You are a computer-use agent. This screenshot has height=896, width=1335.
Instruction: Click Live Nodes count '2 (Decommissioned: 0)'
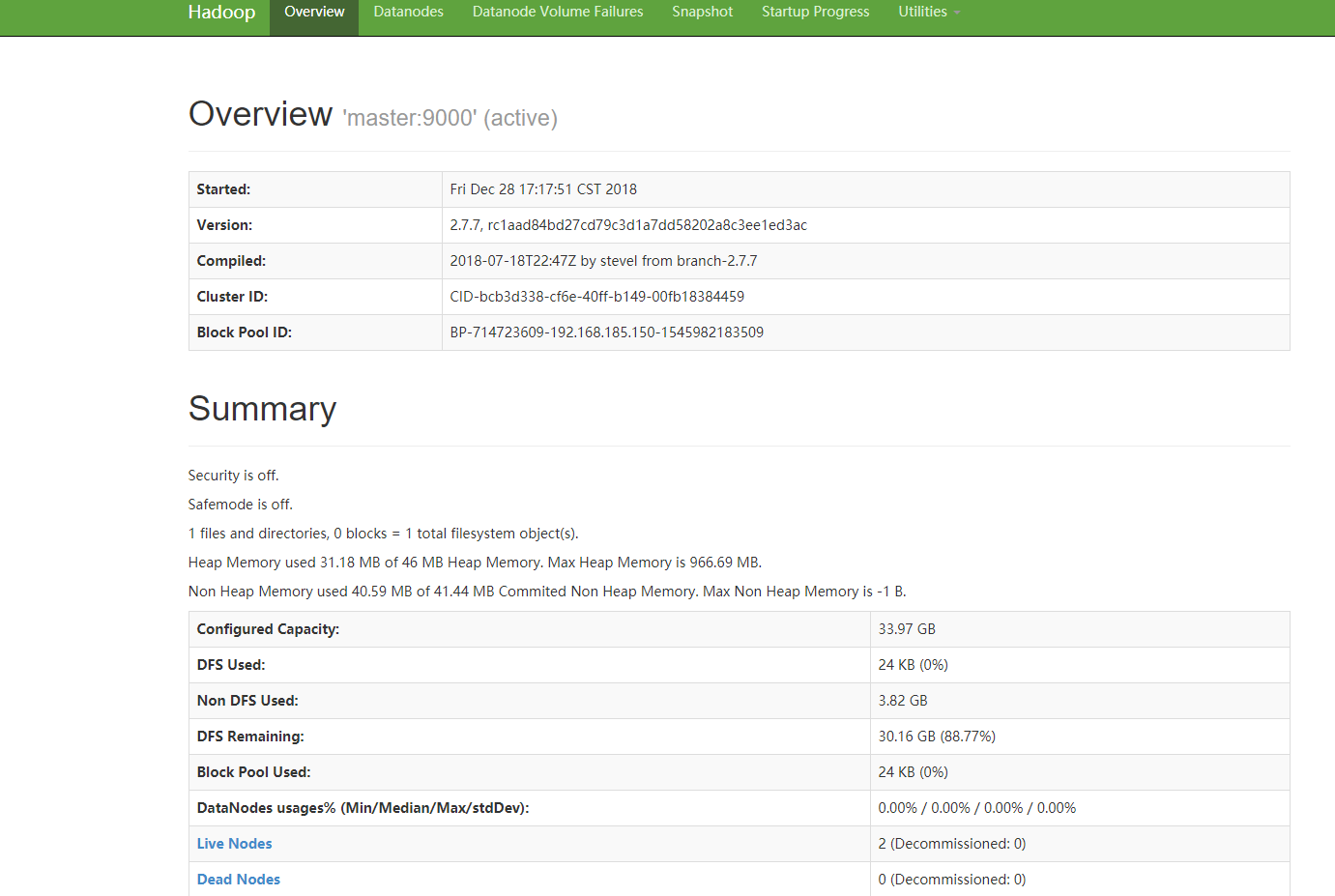coord(952,844)
